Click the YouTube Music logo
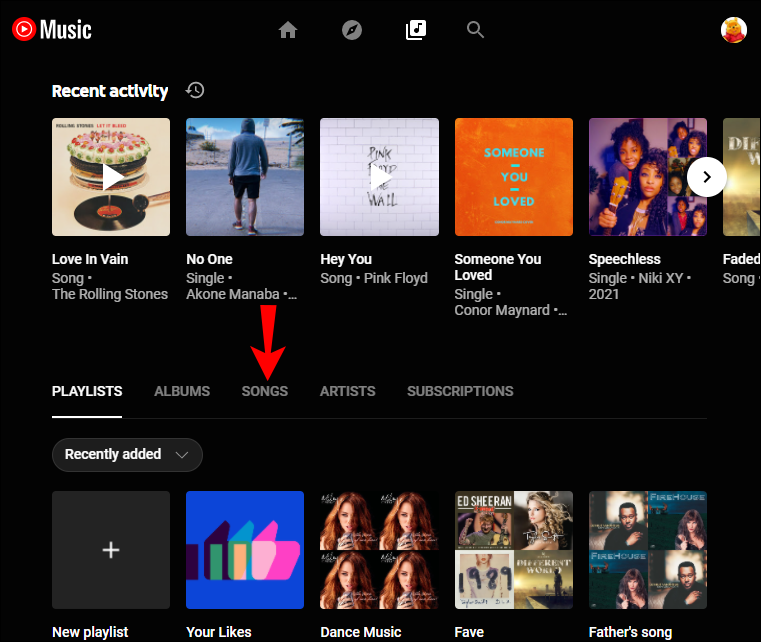 pyautogui.click(x=52, y=30)
